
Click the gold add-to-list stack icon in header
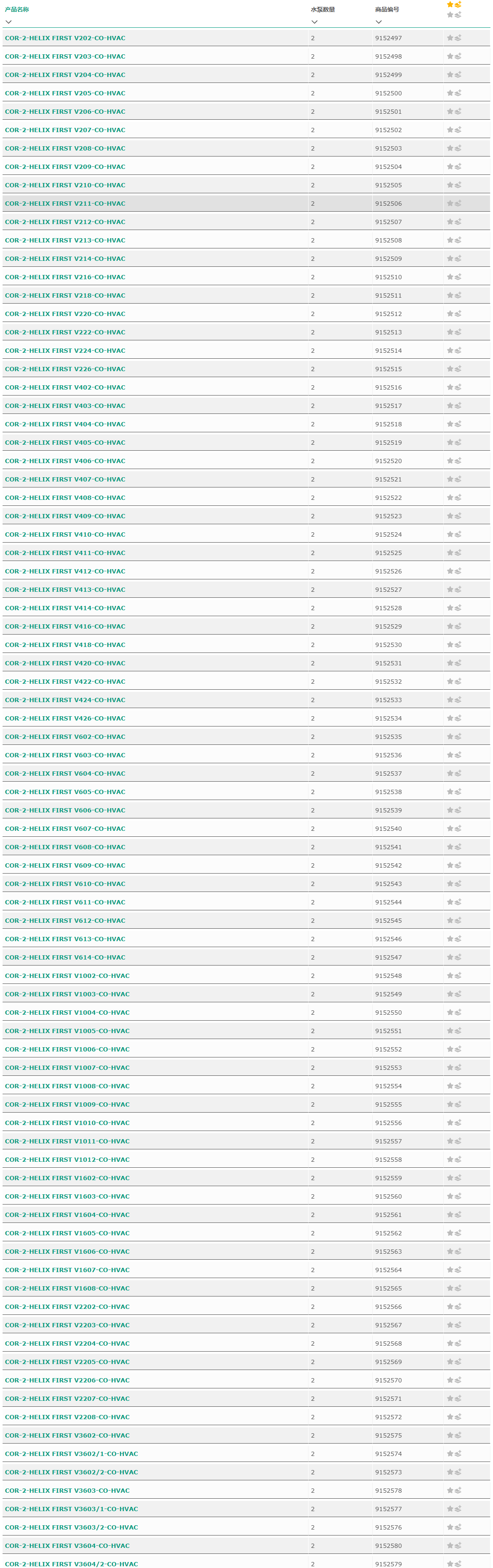point(458,4)
